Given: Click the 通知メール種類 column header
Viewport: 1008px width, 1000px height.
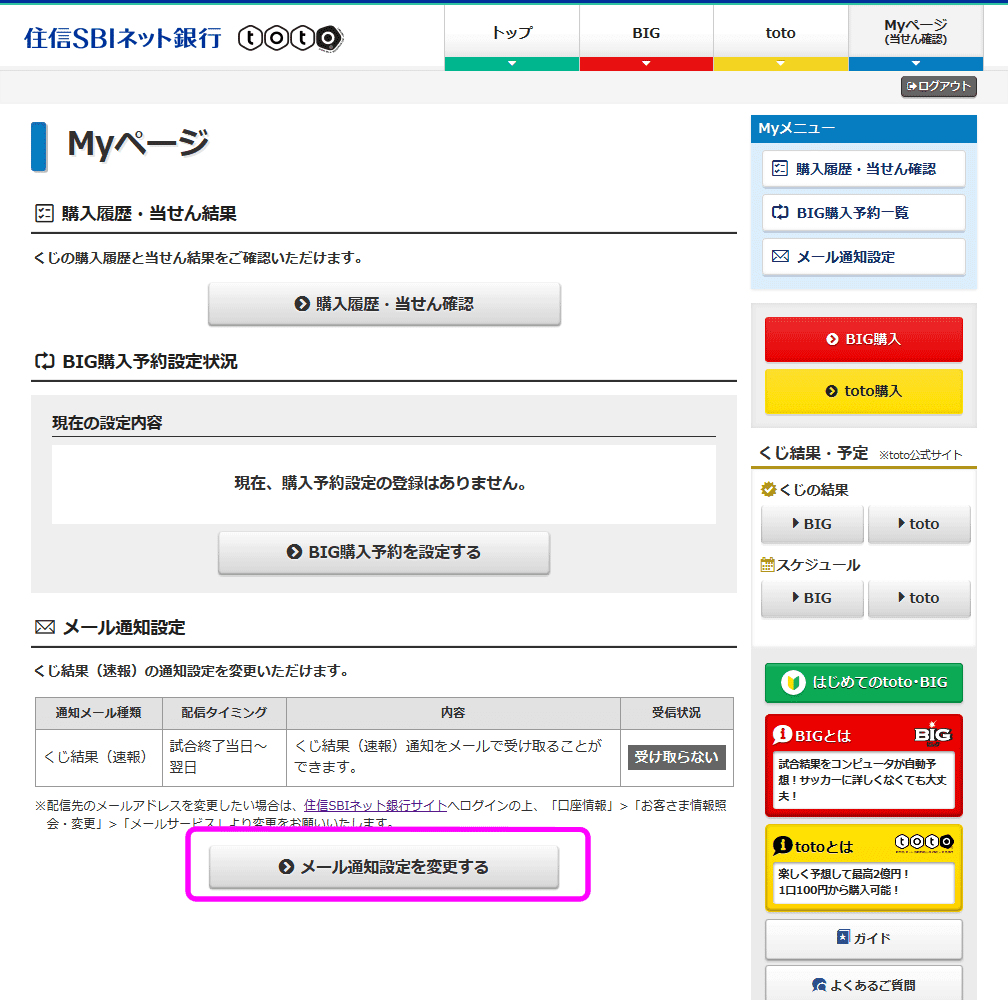Looking at the screenshot, I should click(98, 713).
